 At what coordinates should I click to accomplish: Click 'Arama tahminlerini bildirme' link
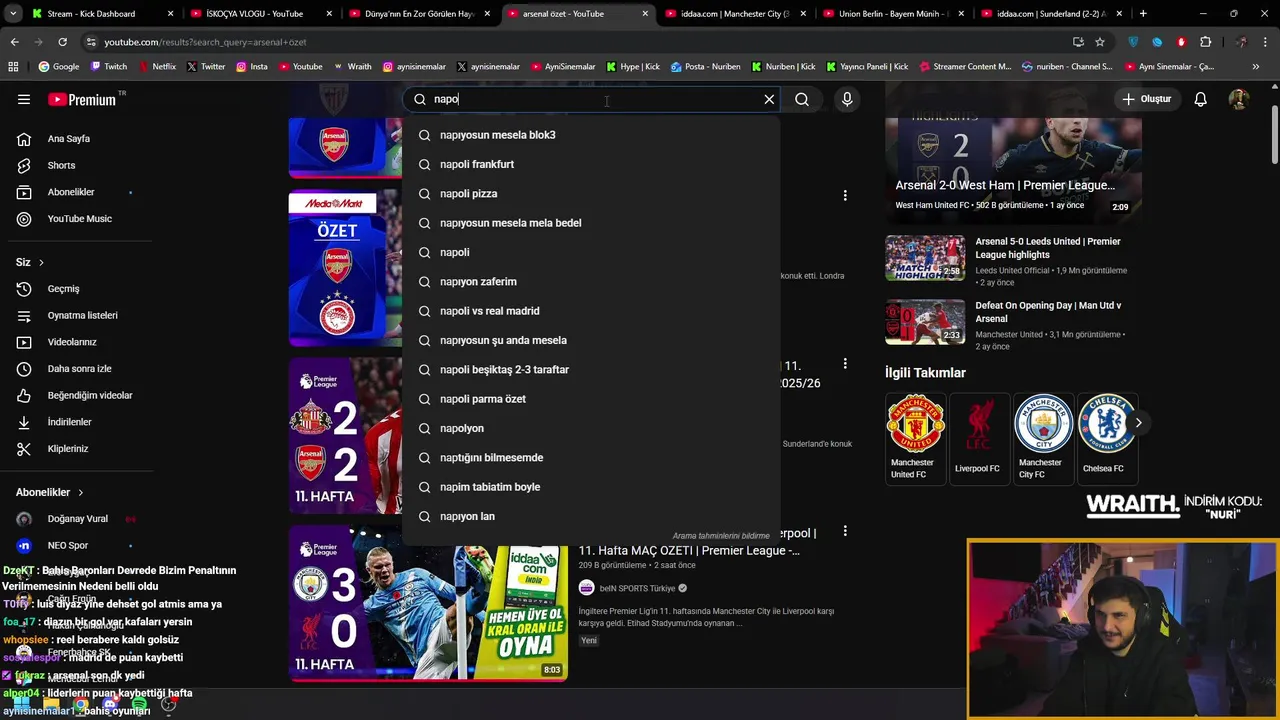pos(721,536)
